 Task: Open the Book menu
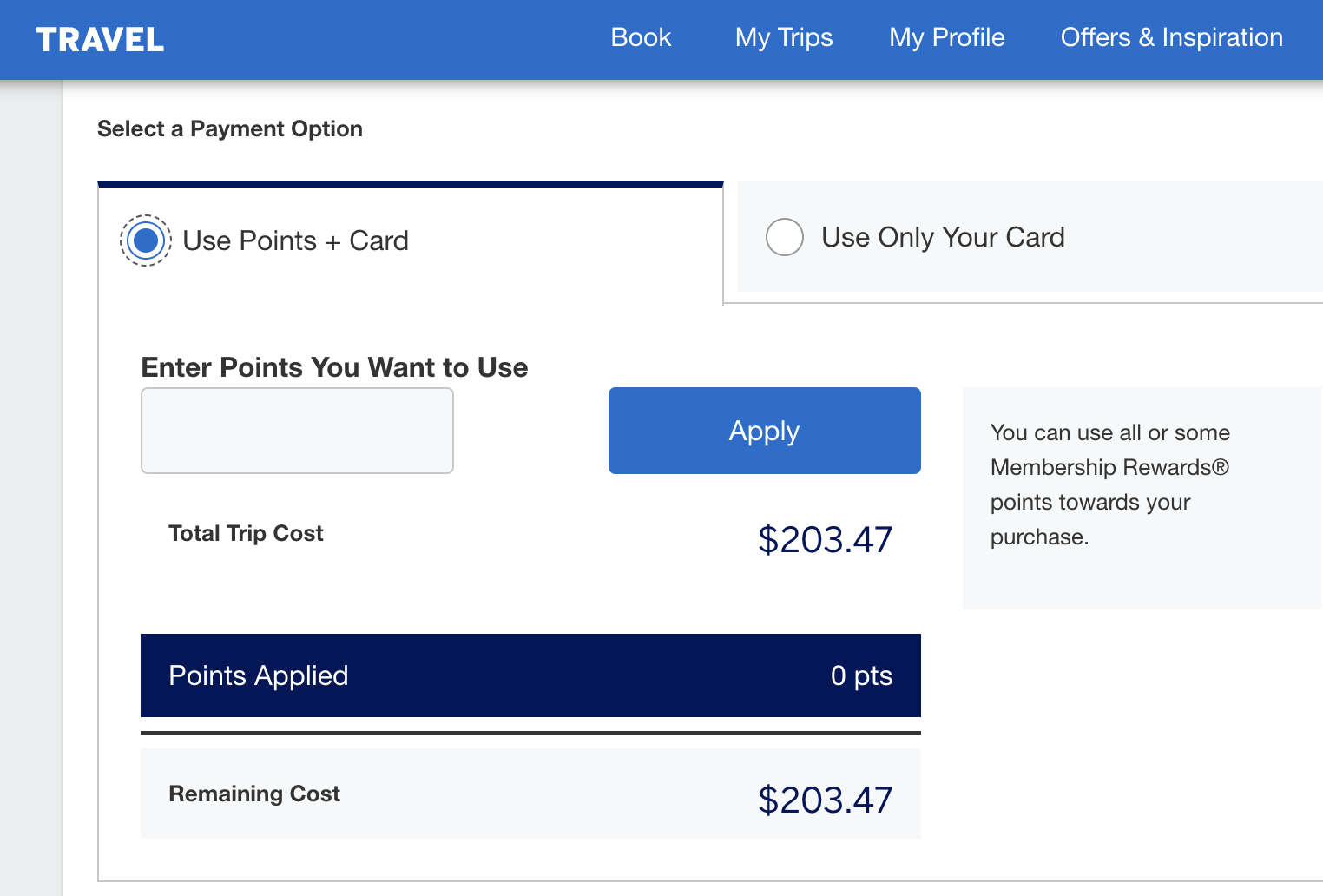[641, 37]
